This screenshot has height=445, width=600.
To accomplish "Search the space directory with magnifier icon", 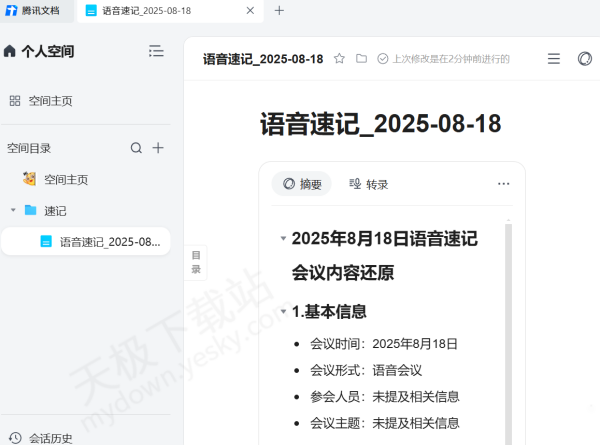I will (x=136, y=148).
